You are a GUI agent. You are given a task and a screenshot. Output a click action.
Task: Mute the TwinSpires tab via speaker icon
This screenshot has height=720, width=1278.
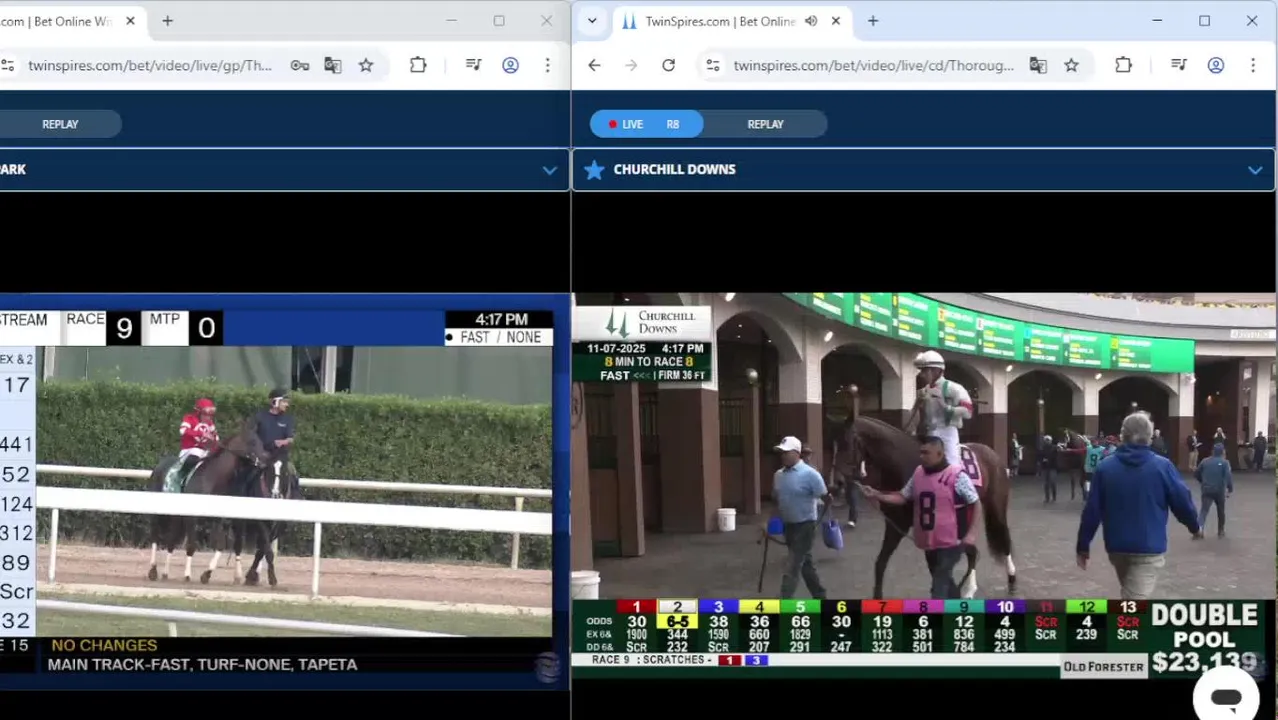811,21
